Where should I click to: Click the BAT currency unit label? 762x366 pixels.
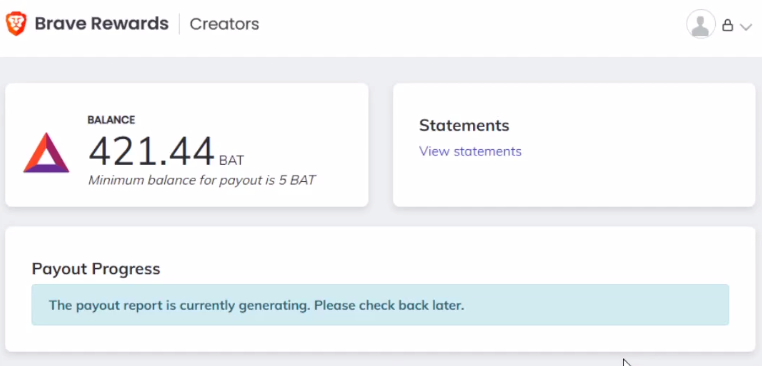click(231, 160)
